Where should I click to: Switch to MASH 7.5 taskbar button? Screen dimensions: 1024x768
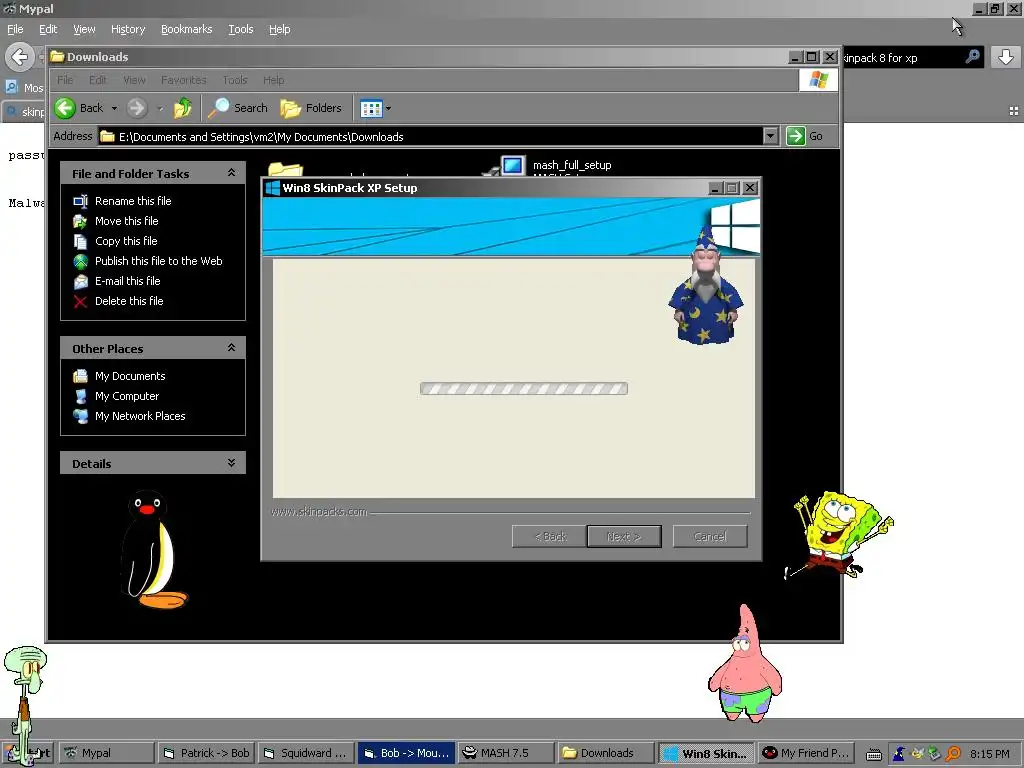pyautogui.click(x=505, y=754)
